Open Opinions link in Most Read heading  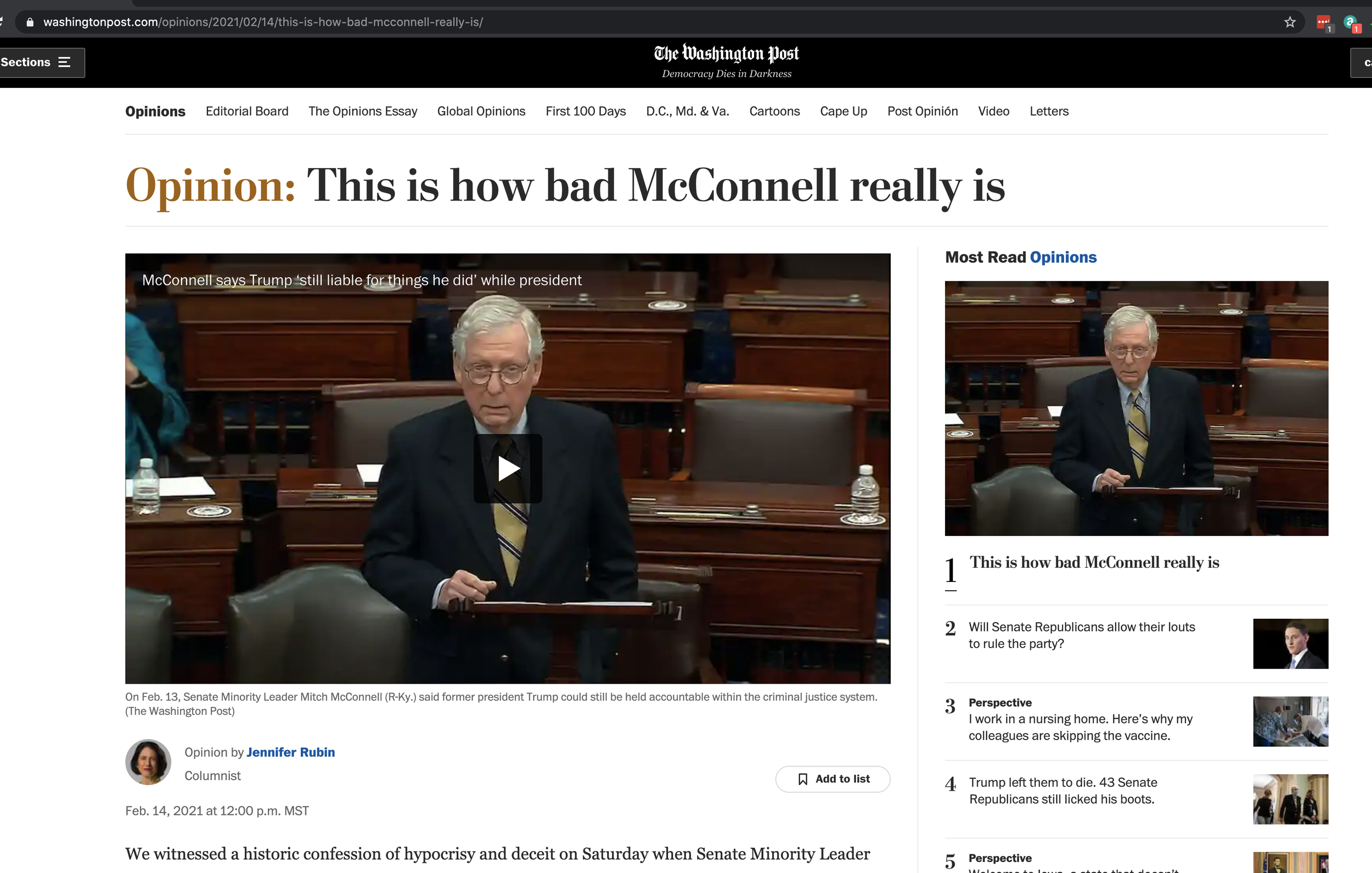click(x=1063, y=257)
